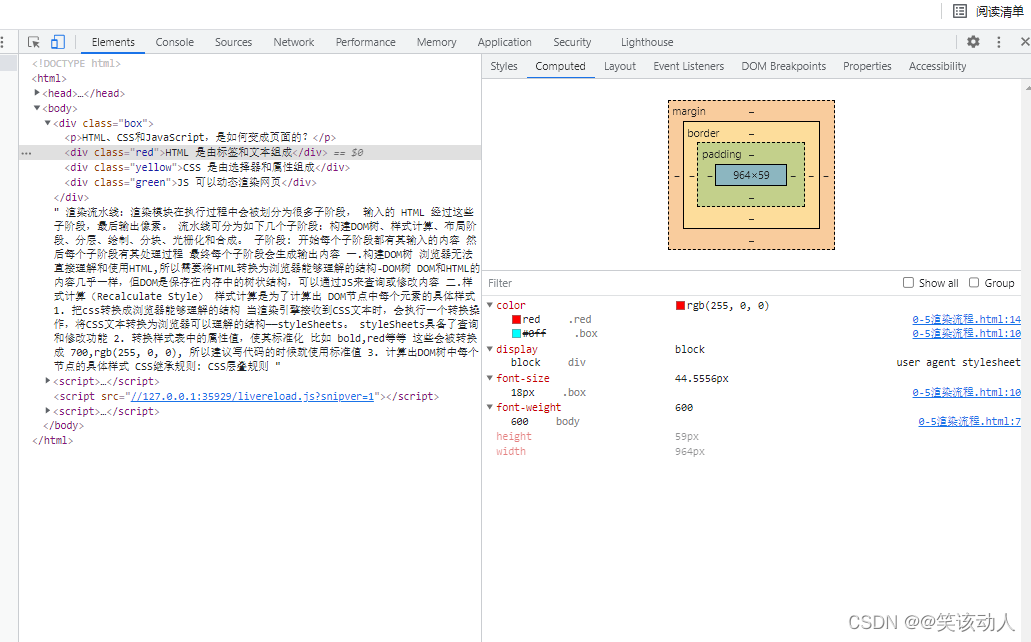Expand the first collapsed script node
Image resolution: width=1031 pixels, height=642 pixels.
pyautogui.click(x=47, y=381)
